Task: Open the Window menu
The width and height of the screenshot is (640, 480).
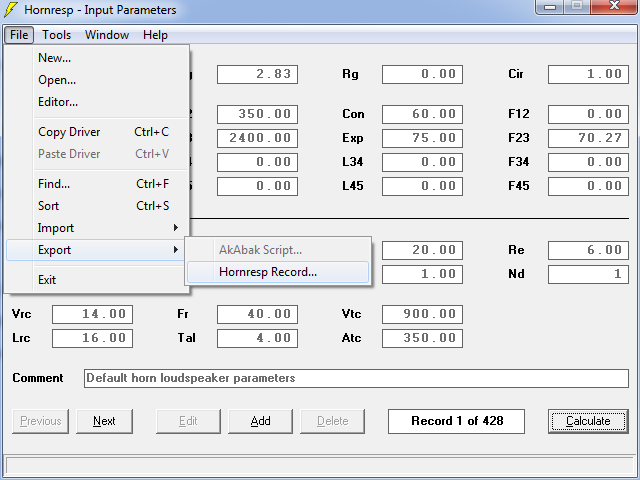Action: (x=107, y=35)
